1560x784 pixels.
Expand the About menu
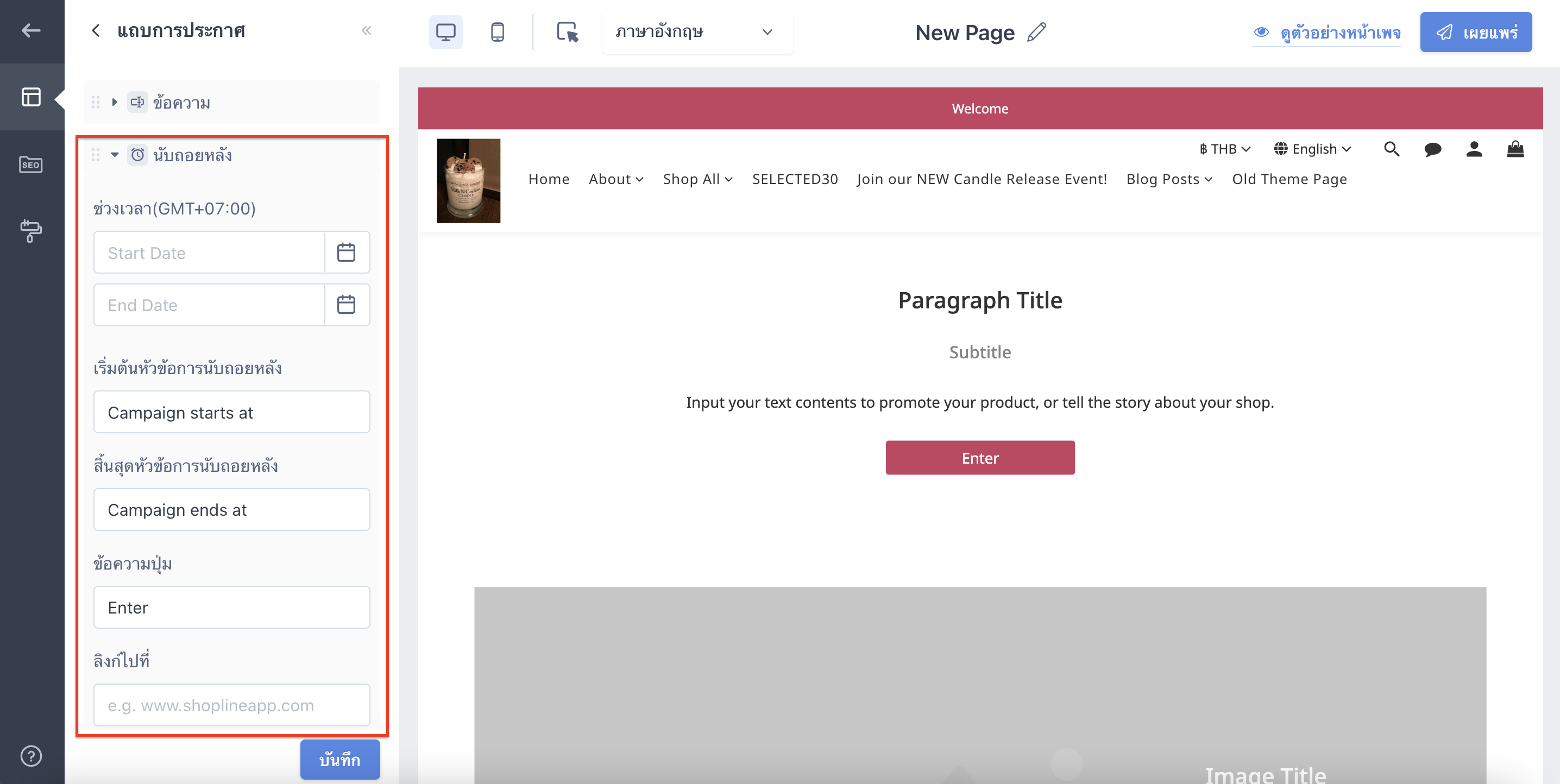616,179
